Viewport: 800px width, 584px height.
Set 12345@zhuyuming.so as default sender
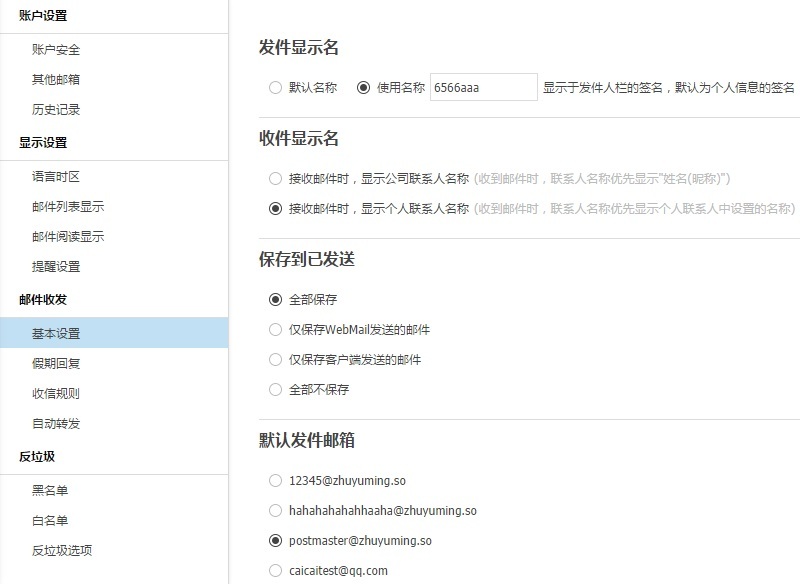275,481
